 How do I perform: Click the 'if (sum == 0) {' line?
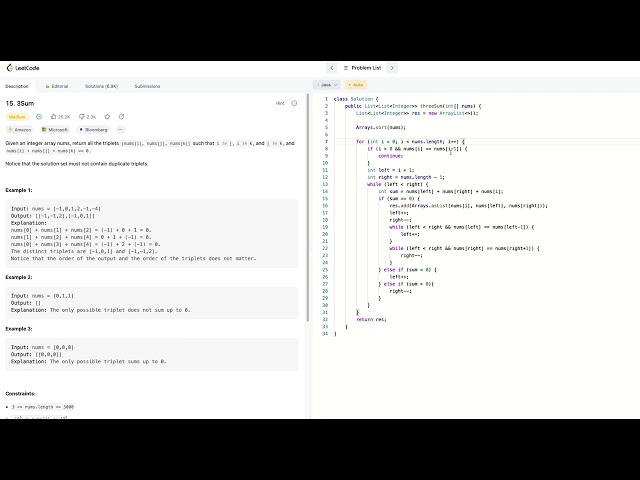click(x=399, y=198)
